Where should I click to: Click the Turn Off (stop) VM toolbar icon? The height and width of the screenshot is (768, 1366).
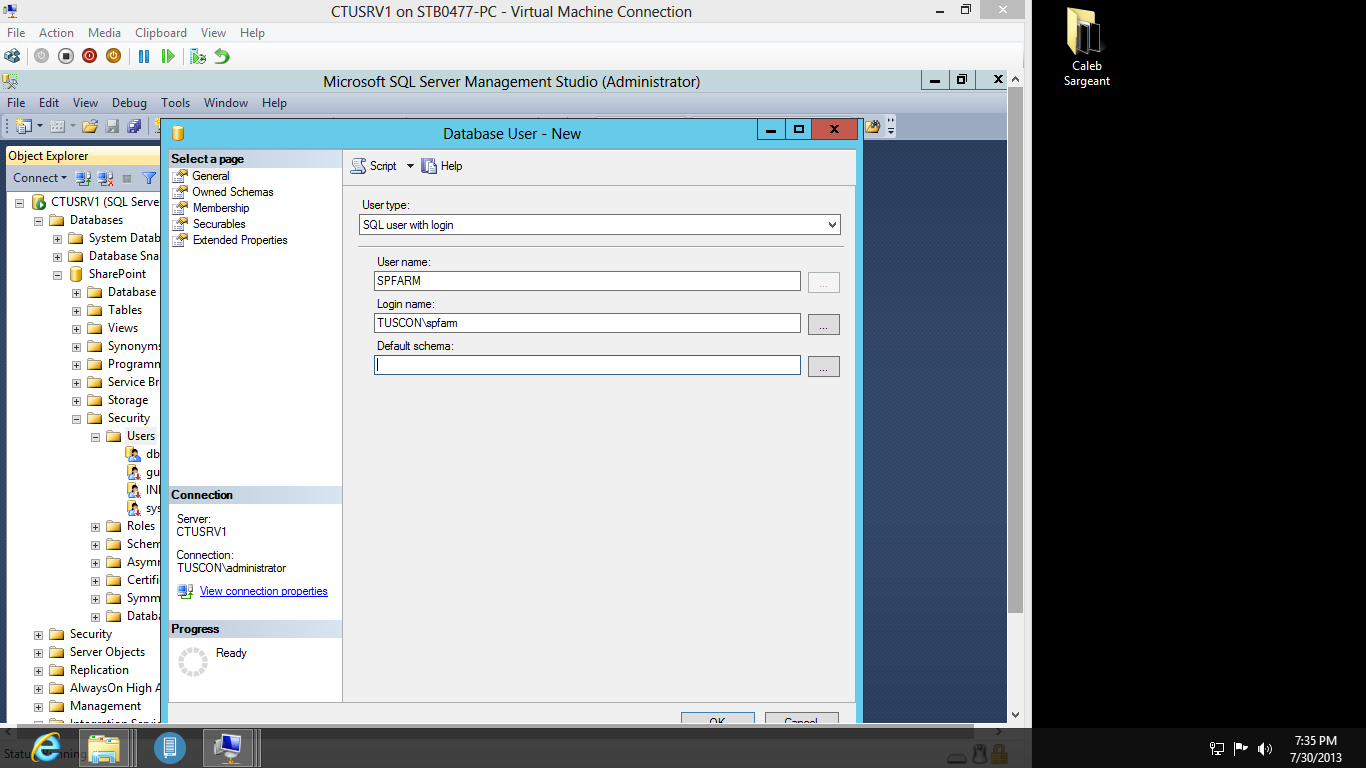[65, 56]
